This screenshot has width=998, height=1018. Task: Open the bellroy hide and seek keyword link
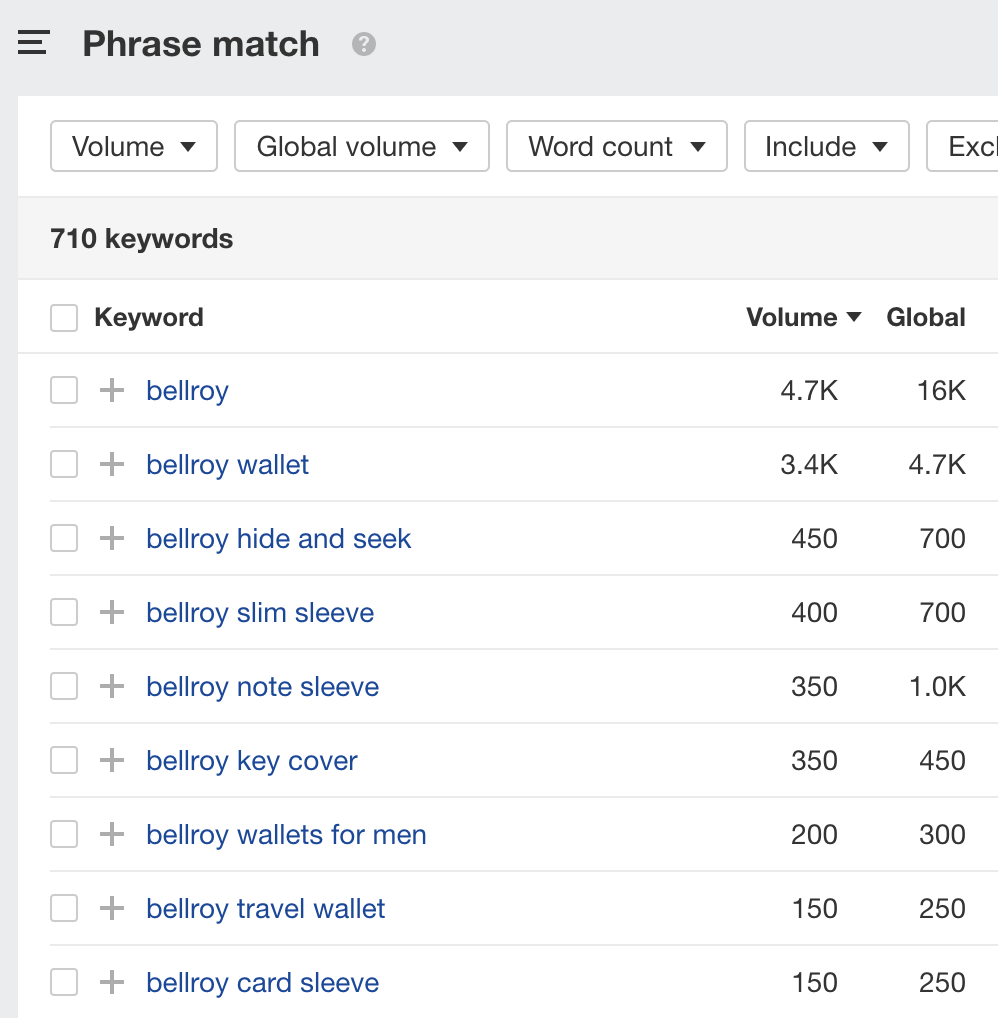(278, 538)
